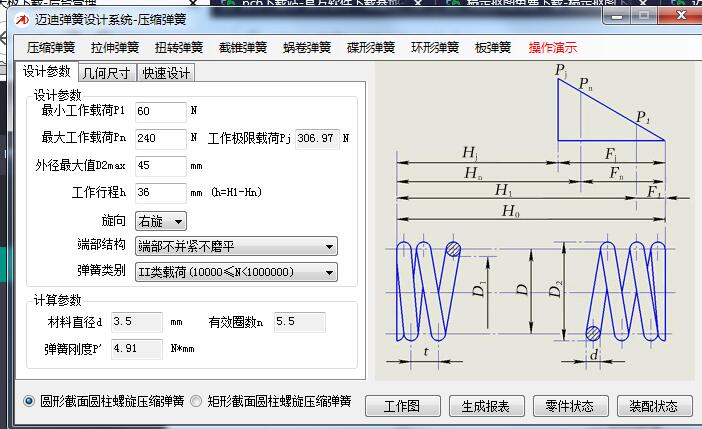Click the 有效圈数n value field
This screenshot has height=429, width=702.
(300, 322)
